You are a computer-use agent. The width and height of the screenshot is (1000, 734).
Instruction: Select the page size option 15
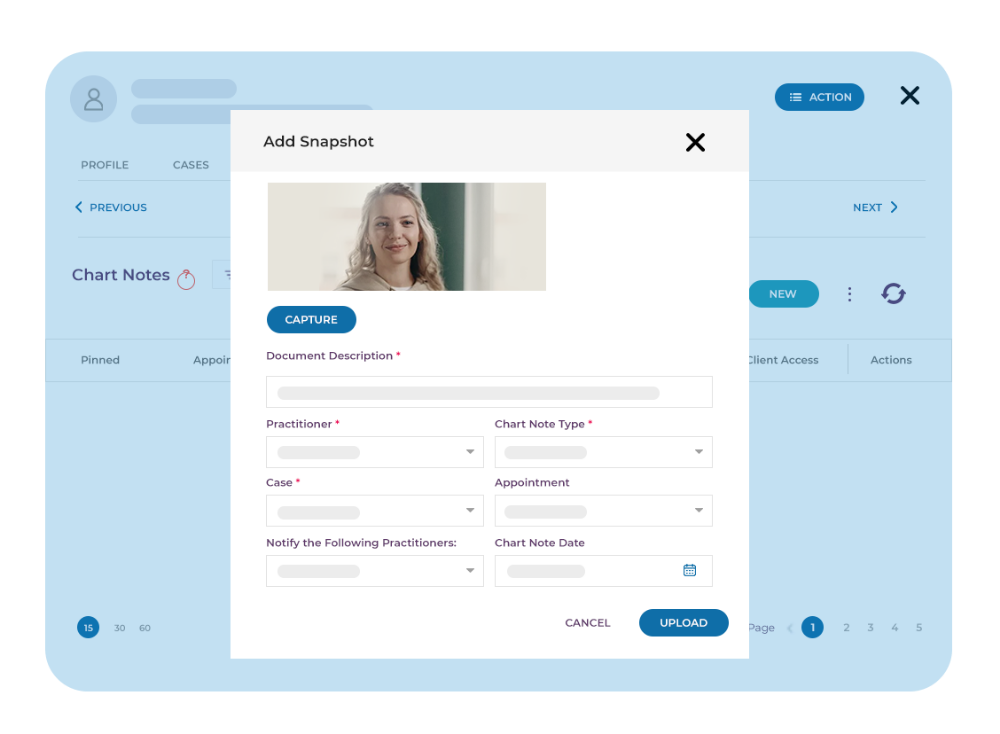[x=88, y=627]
